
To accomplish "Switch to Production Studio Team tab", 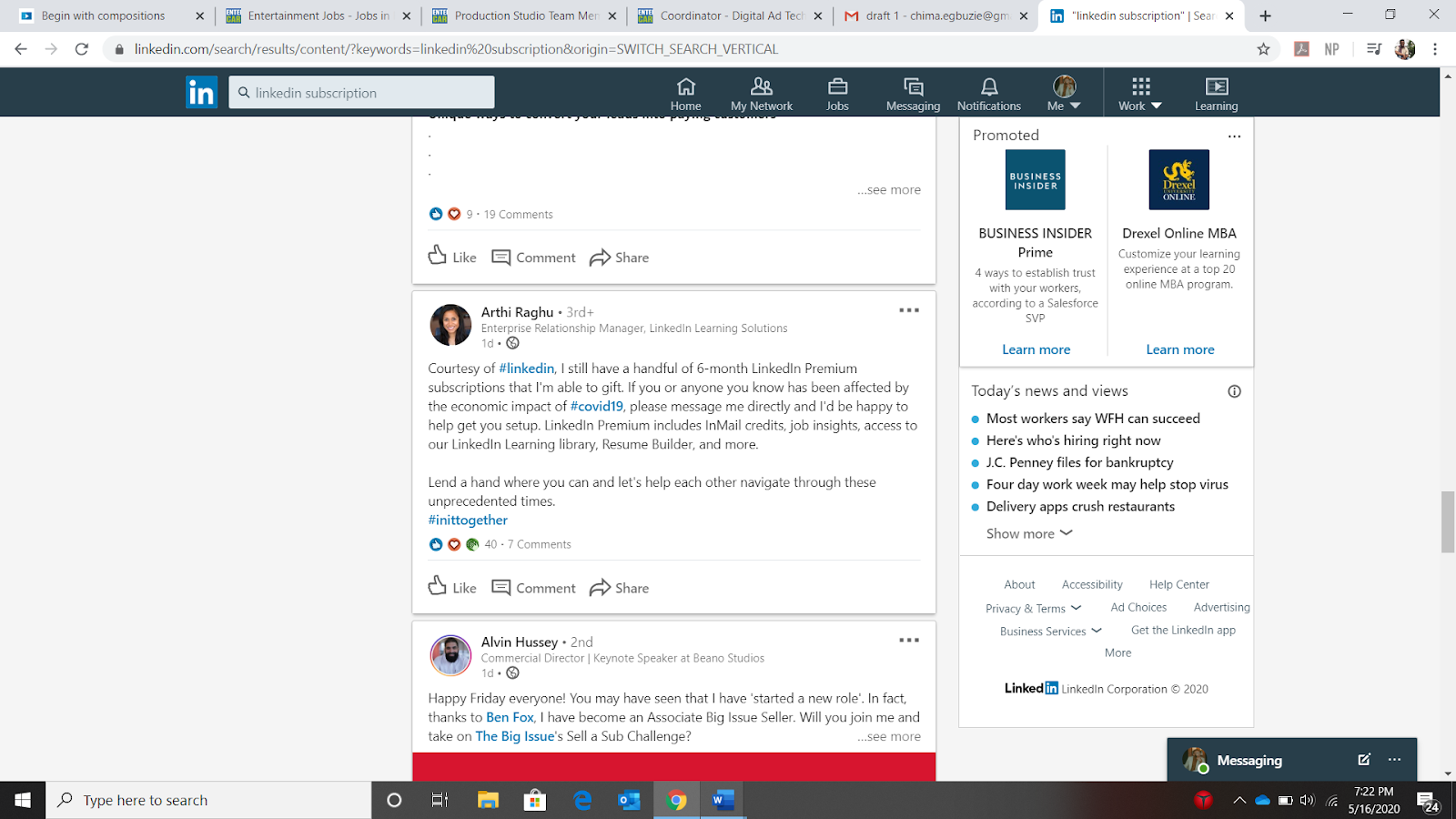I will [x=525, y=15].
